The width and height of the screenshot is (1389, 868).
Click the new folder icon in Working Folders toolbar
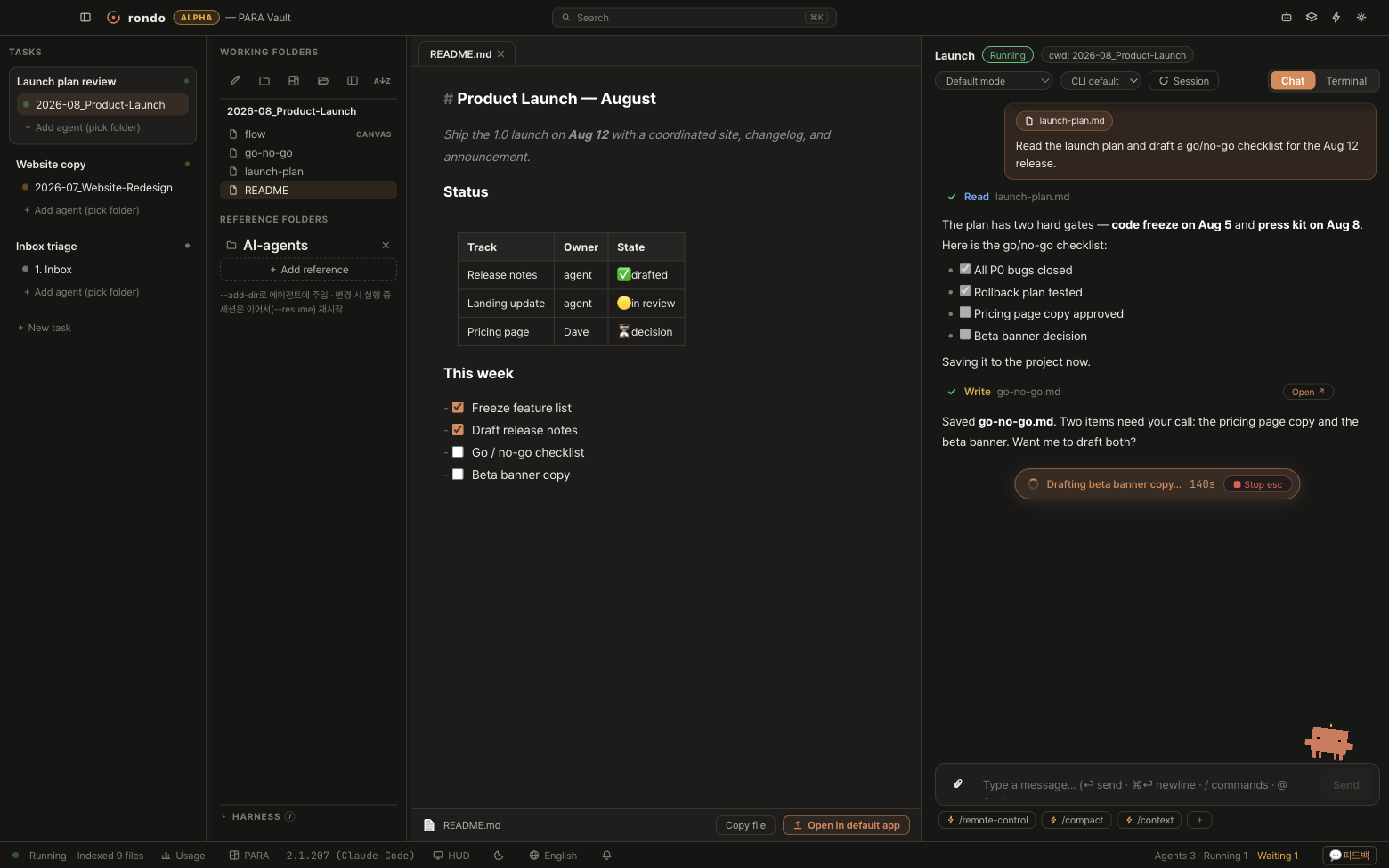coord(264,80)
